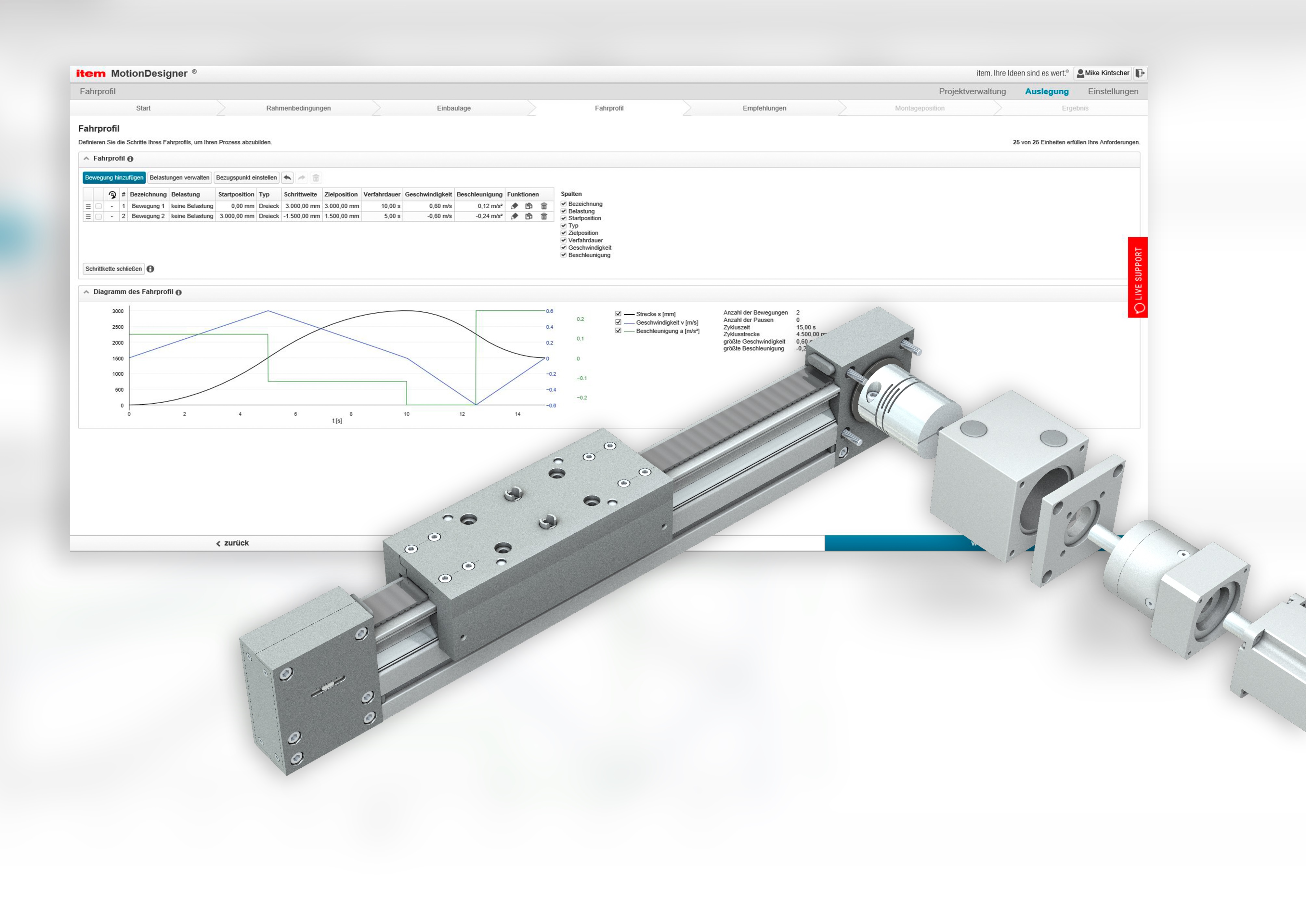Switch to the Rahmenbedingungen step tab
1306x924 pixels.
(x=298, y=108)
